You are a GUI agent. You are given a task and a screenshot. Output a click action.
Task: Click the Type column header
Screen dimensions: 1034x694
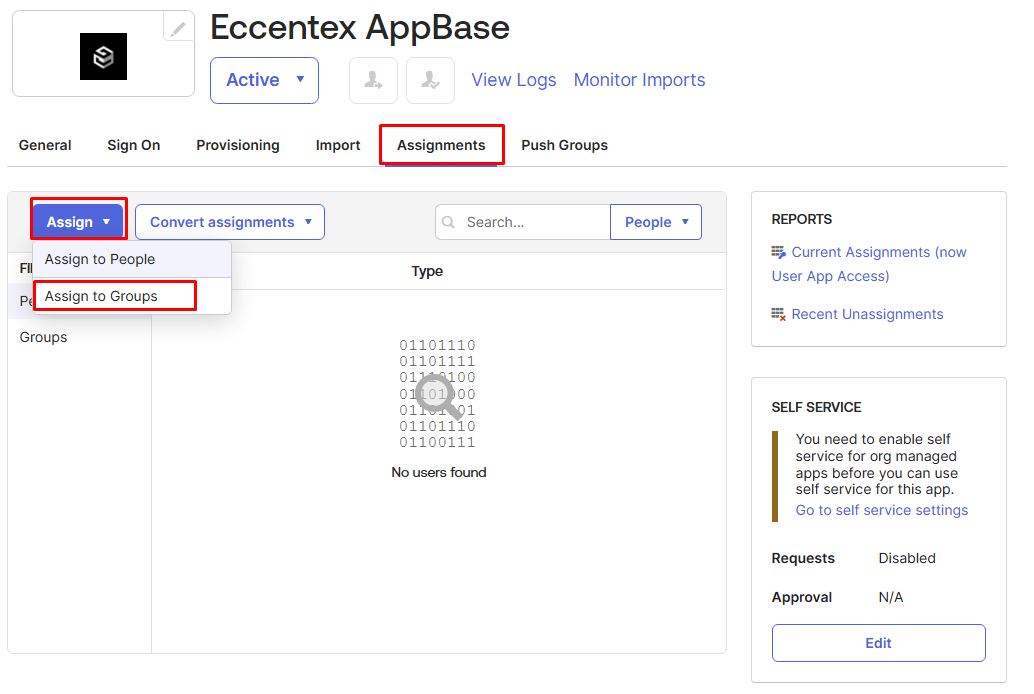427,271
